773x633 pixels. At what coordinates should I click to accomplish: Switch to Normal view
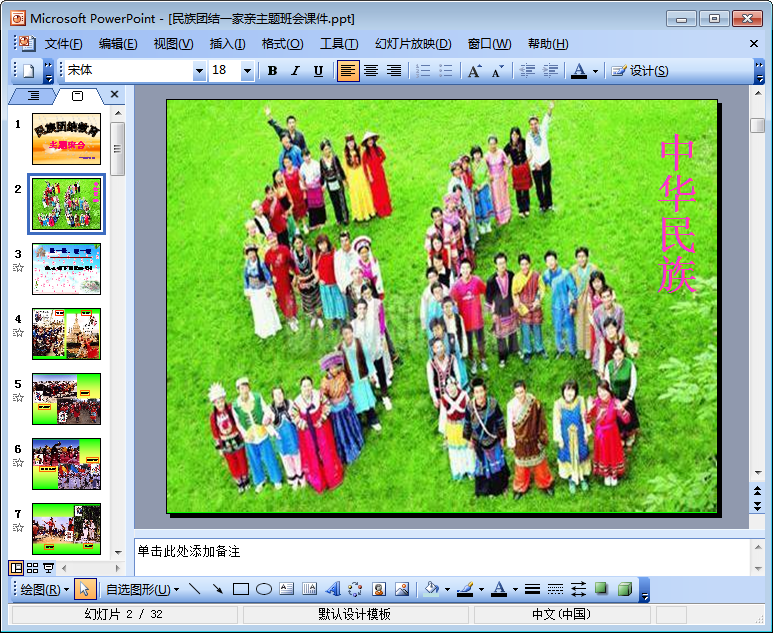click(x=16, y=568)
